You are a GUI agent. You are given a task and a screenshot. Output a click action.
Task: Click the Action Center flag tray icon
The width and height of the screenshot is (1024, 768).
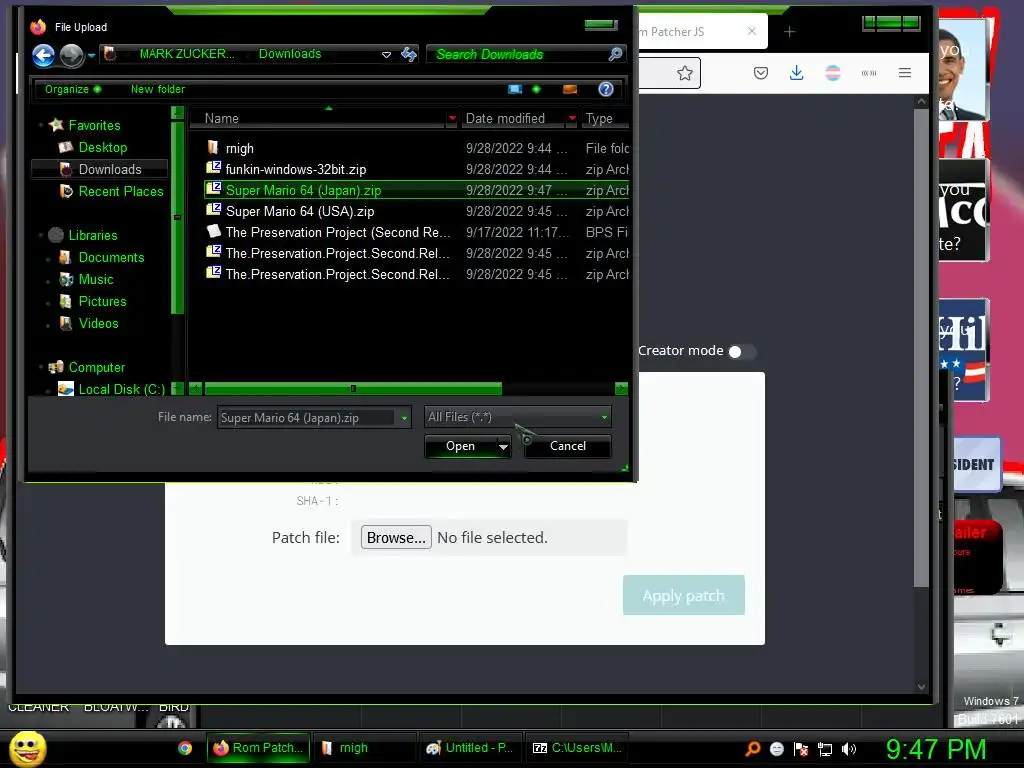(801, 749)
